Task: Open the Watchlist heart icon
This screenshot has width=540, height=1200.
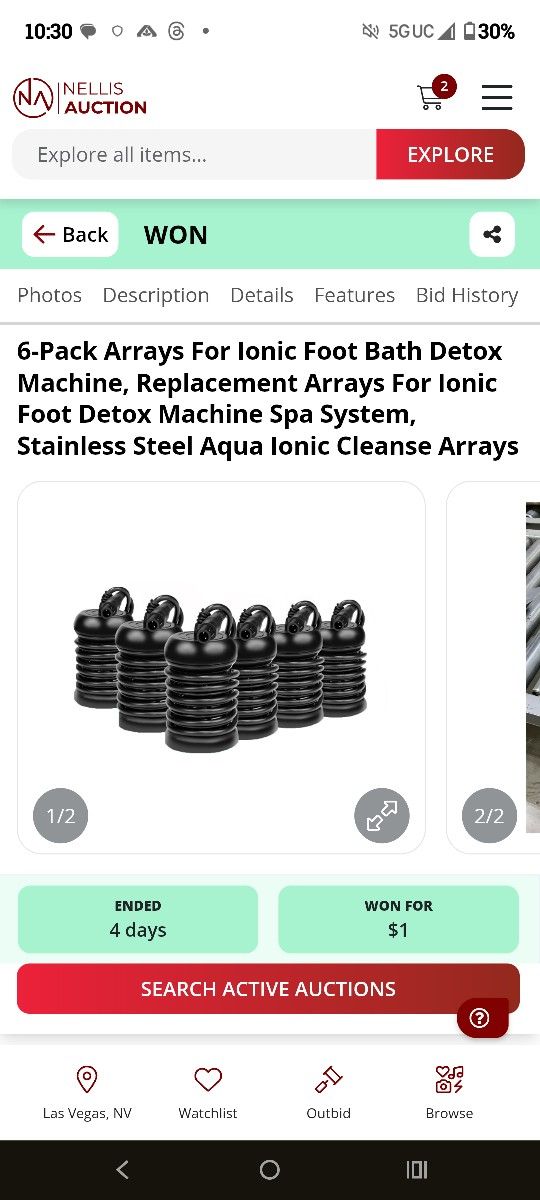Action: (x=208, y=1079)
